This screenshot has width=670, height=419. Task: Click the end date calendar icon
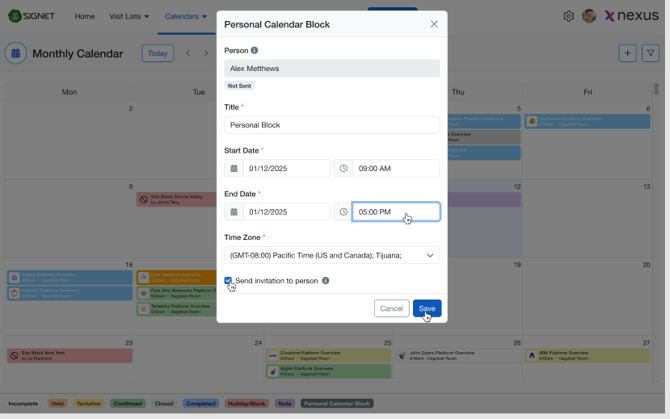(x=234, y=212)
